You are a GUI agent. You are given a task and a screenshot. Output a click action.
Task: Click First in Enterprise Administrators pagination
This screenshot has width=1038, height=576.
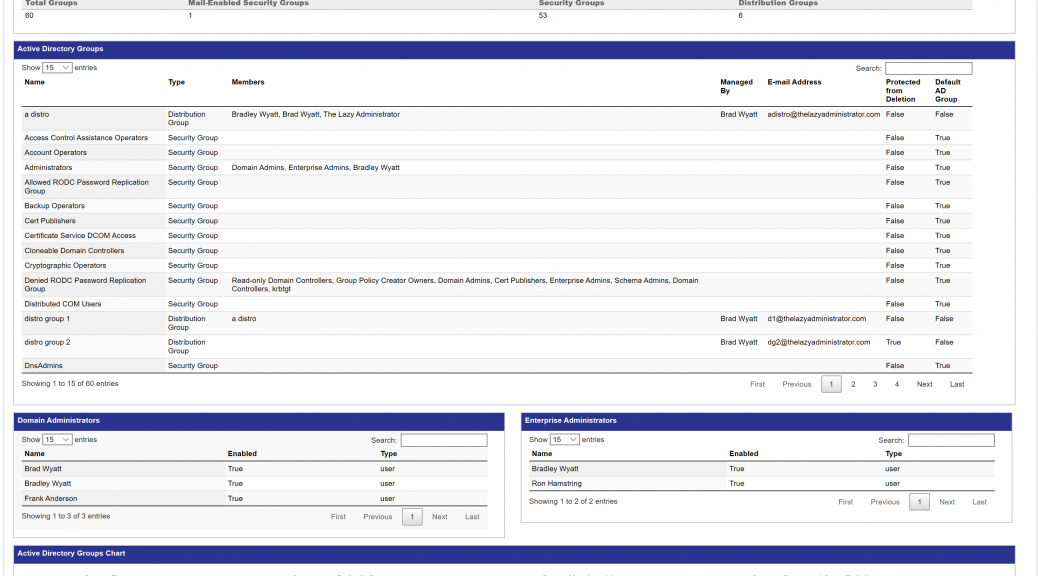(845, 502)
